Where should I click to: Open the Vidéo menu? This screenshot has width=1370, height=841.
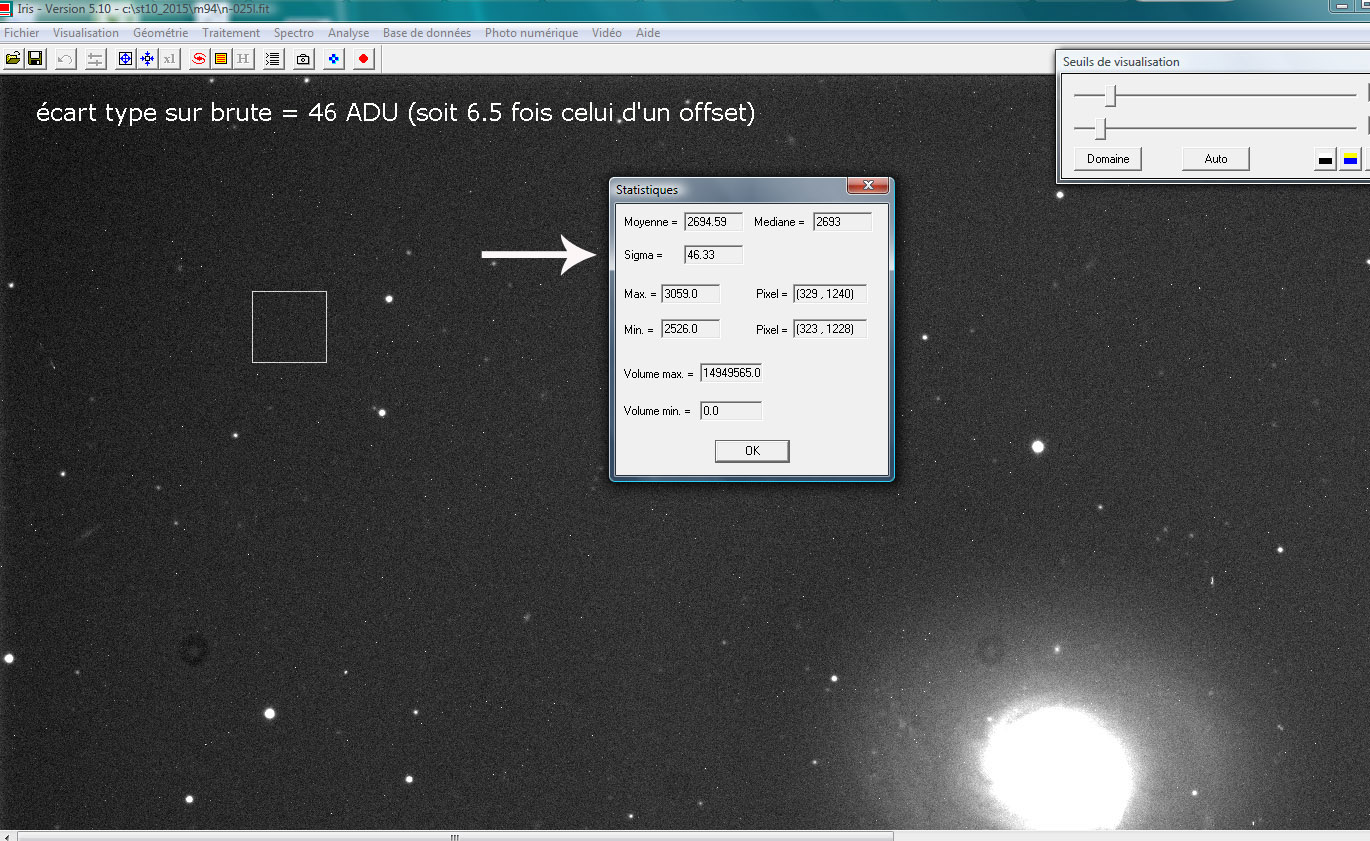tap(607, 33)
